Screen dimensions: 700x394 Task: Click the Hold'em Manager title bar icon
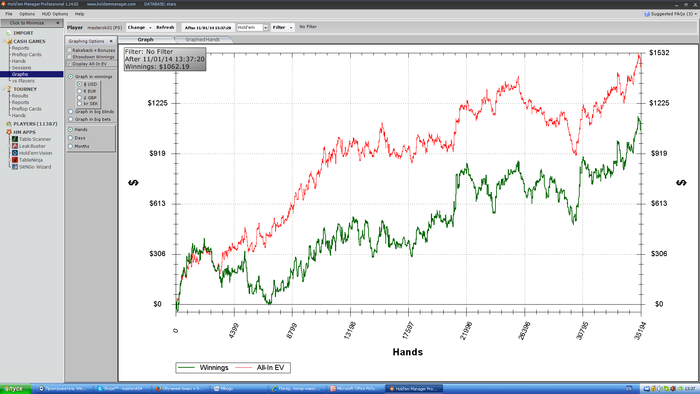pyautogui.click(x=3, y=4)
